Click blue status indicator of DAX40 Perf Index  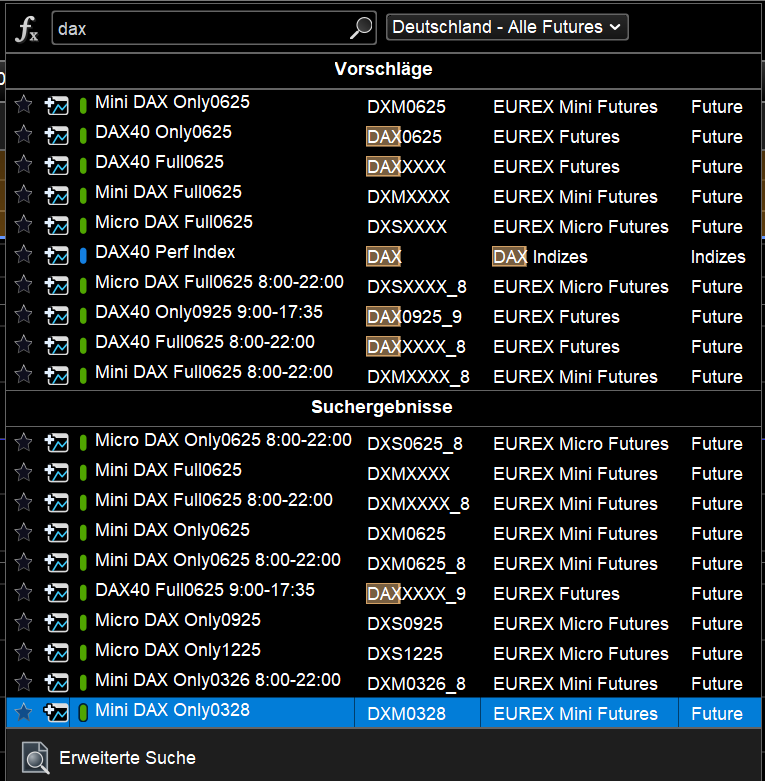click(83, 256)
